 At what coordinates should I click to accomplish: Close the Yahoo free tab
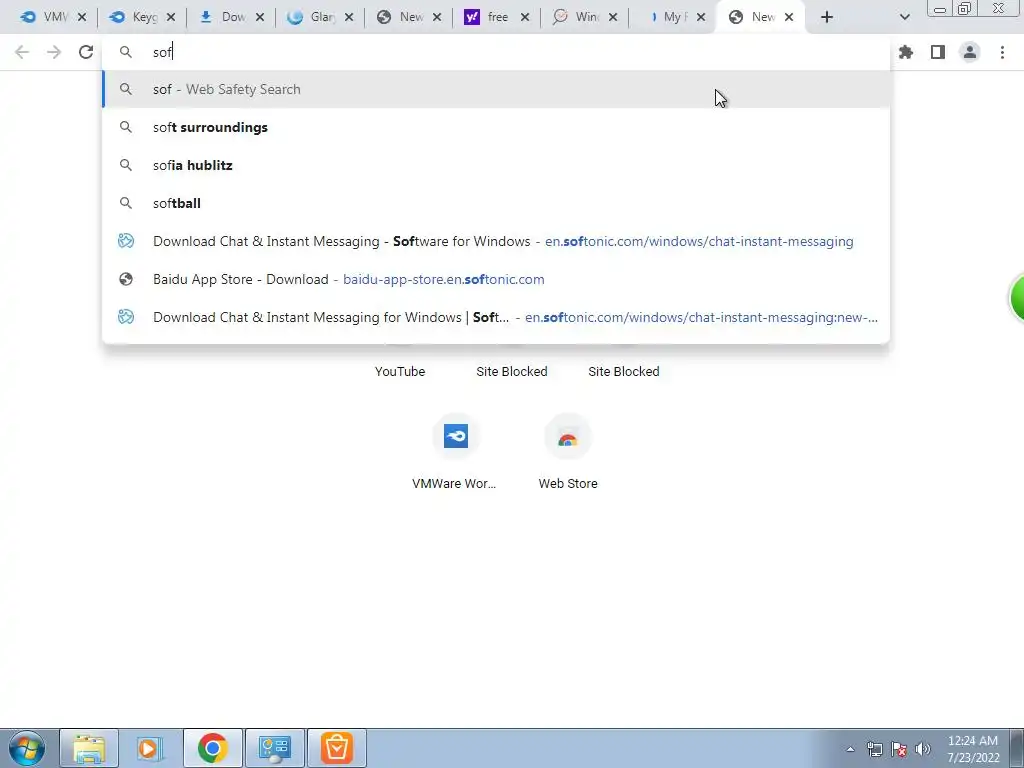click(x=525, y=18)
